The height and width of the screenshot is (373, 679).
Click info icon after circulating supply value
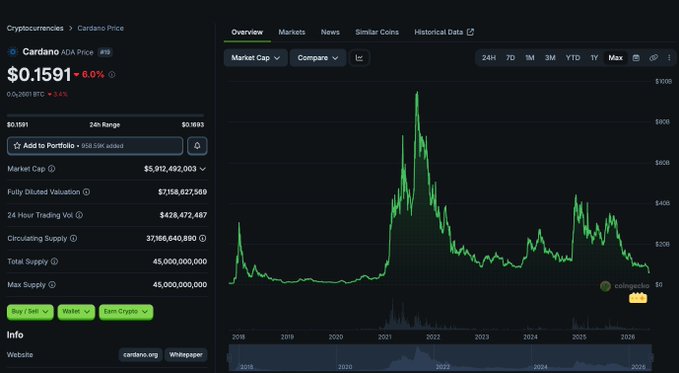point(203,239)
